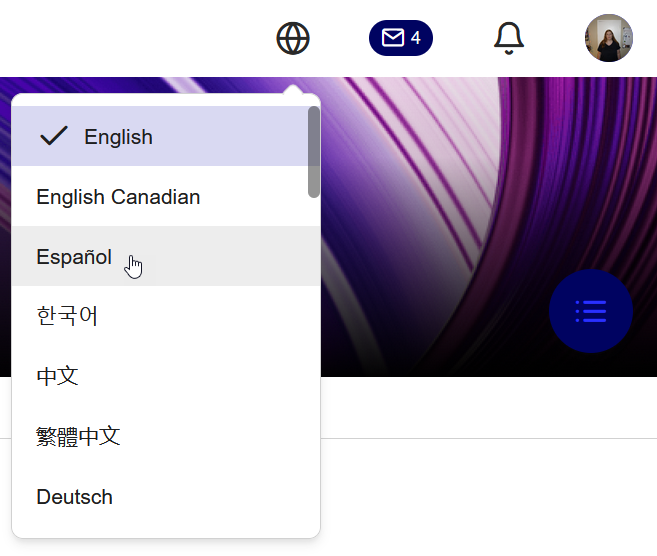Open the globe language selector icon
The image size is (657, 556).
click(293, 38)
